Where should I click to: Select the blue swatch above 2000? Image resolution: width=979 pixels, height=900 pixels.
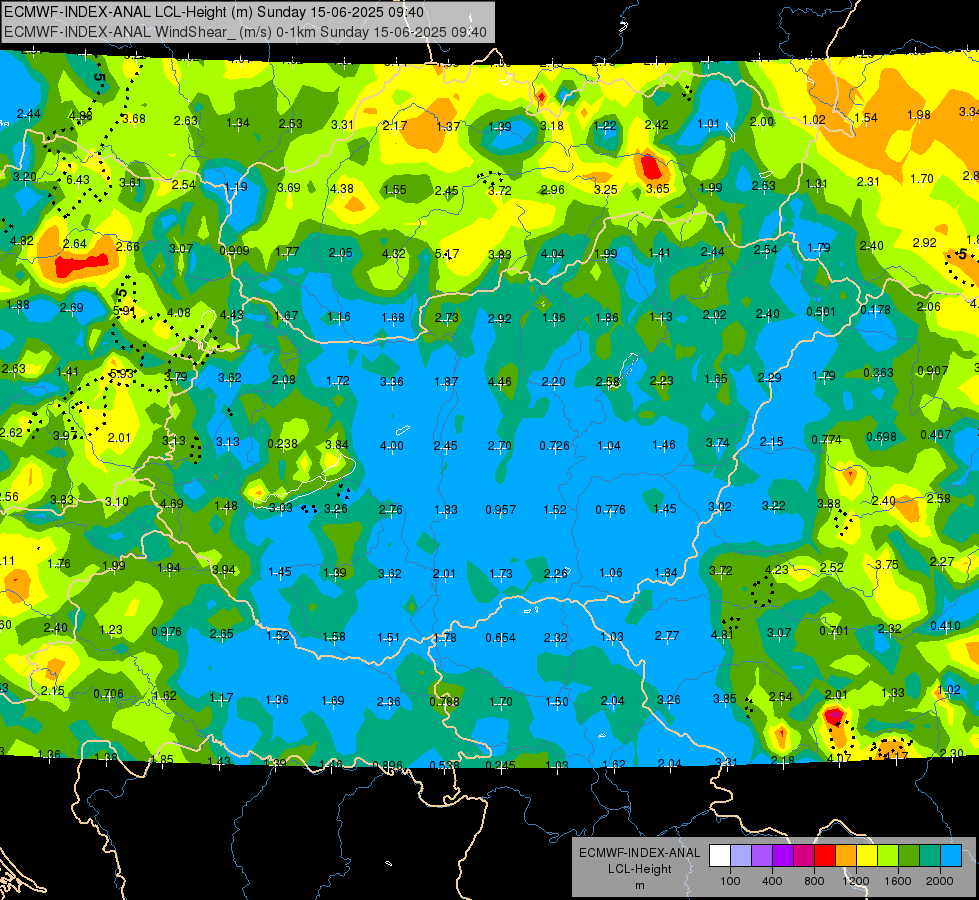tap(952, 856)
